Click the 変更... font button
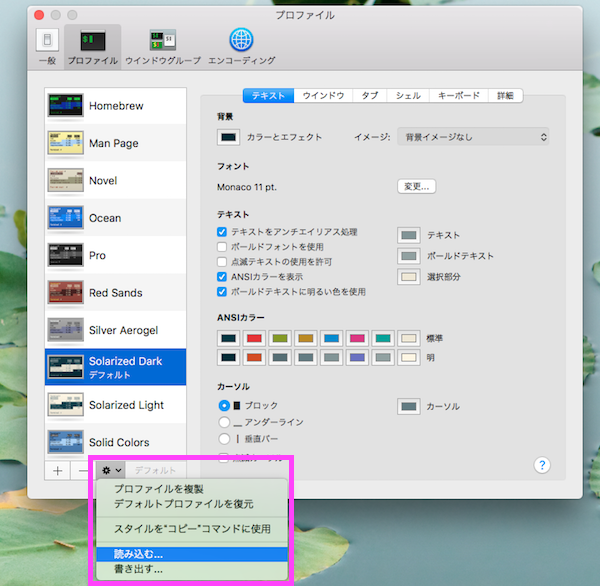The image size is (600, 586). click(416, 186)
